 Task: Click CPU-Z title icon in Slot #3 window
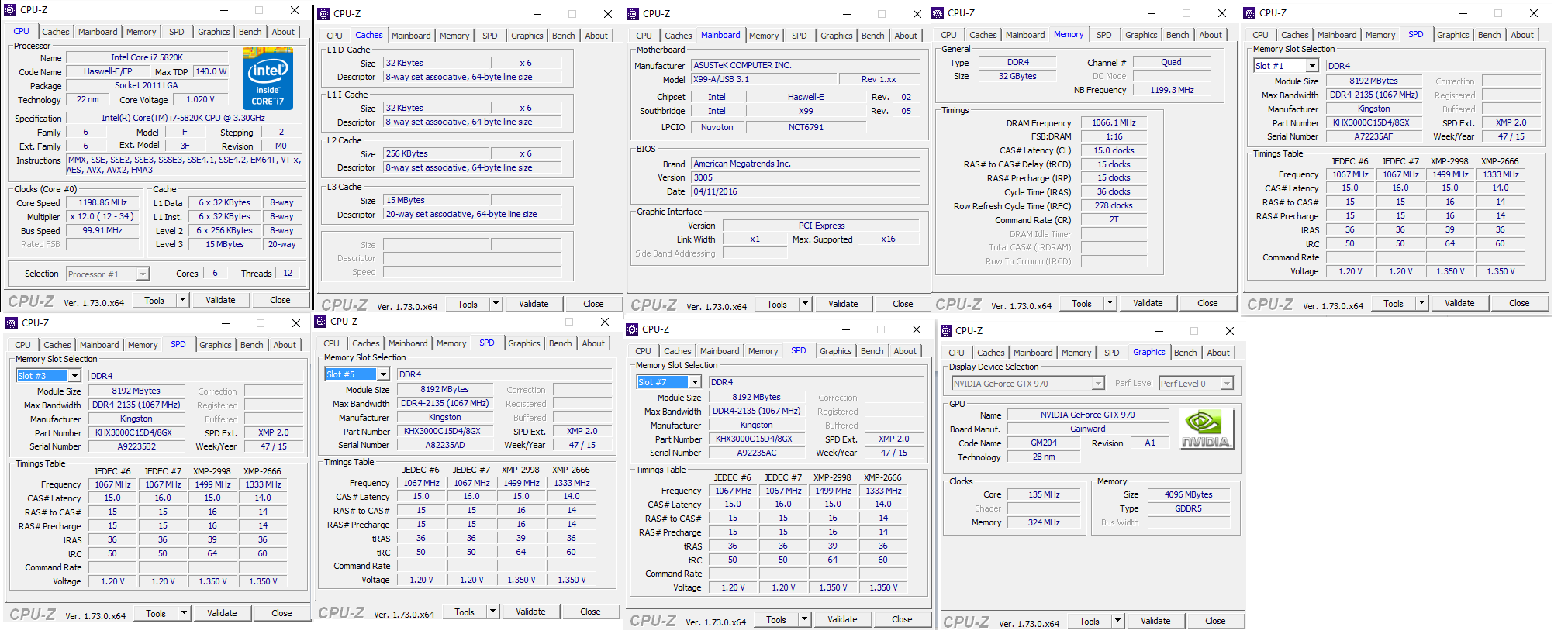click(12, 323)
